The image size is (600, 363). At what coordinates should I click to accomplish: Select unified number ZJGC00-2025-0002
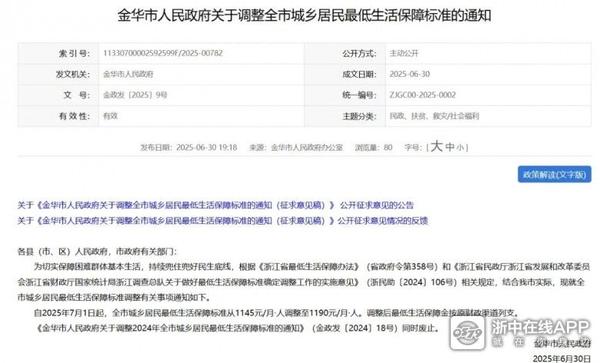point(423,95)
